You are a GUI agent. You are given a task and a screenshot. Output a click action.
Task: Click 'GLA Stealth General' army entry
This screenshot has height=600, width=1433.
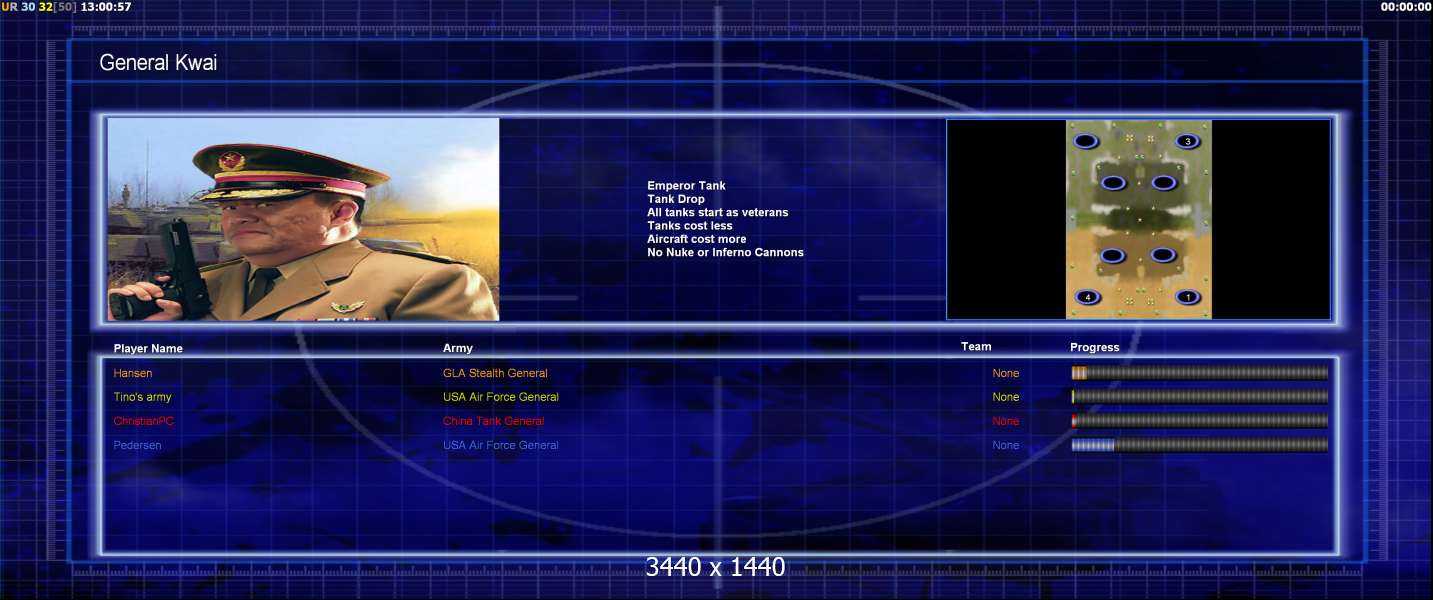[x=495, y=373]
